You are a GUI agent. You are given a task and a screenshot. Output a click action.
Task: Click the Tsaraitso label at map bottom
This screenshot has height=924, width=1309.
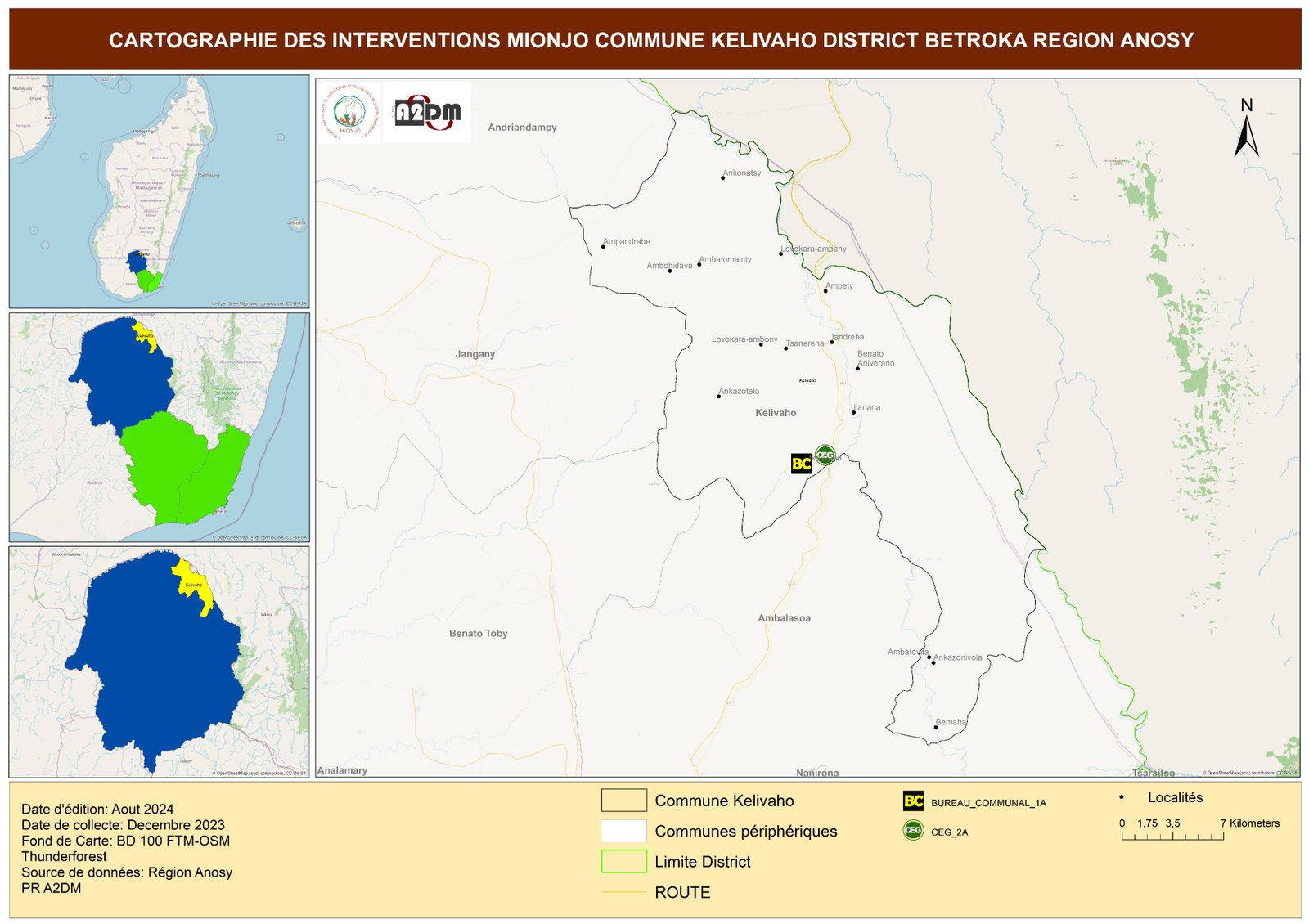point(1154,773)
